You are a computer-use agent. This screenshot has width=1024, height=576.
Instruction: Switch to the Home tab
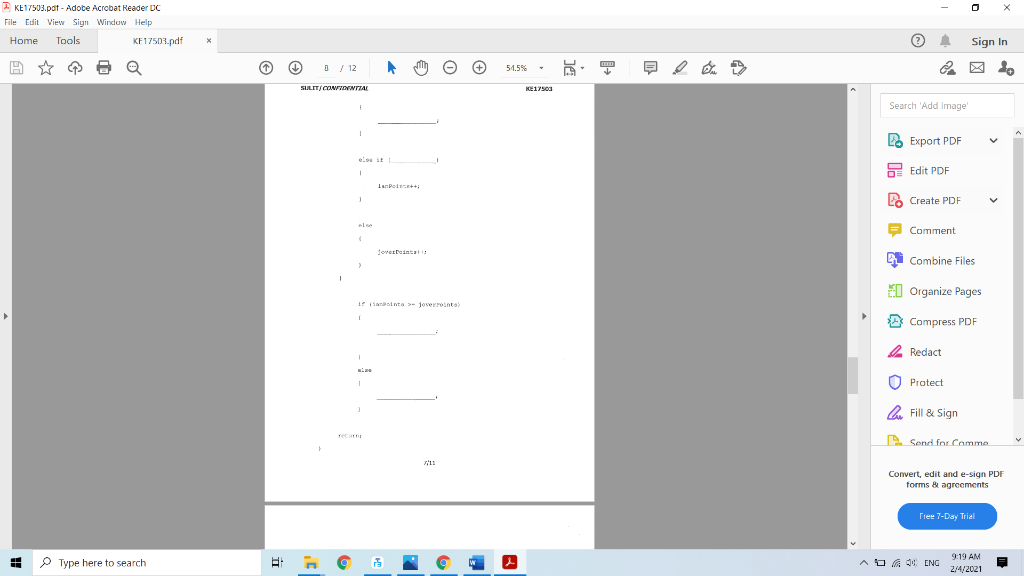(24, 40)
